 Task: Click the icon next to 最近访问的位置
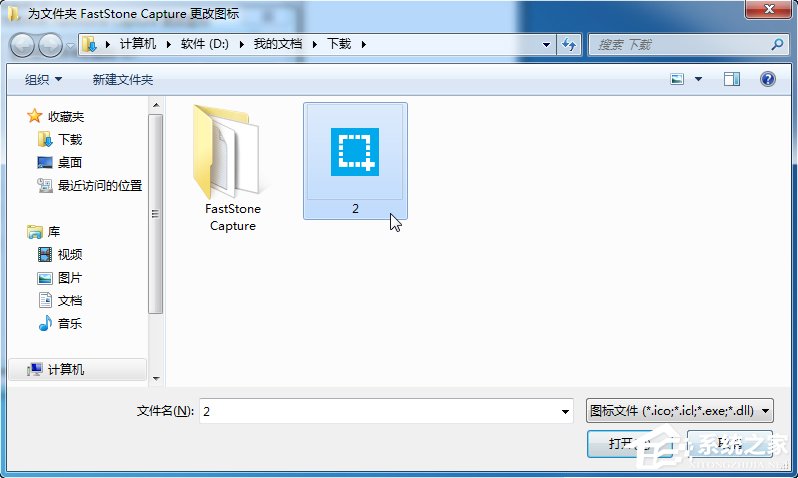pos(45,185)
